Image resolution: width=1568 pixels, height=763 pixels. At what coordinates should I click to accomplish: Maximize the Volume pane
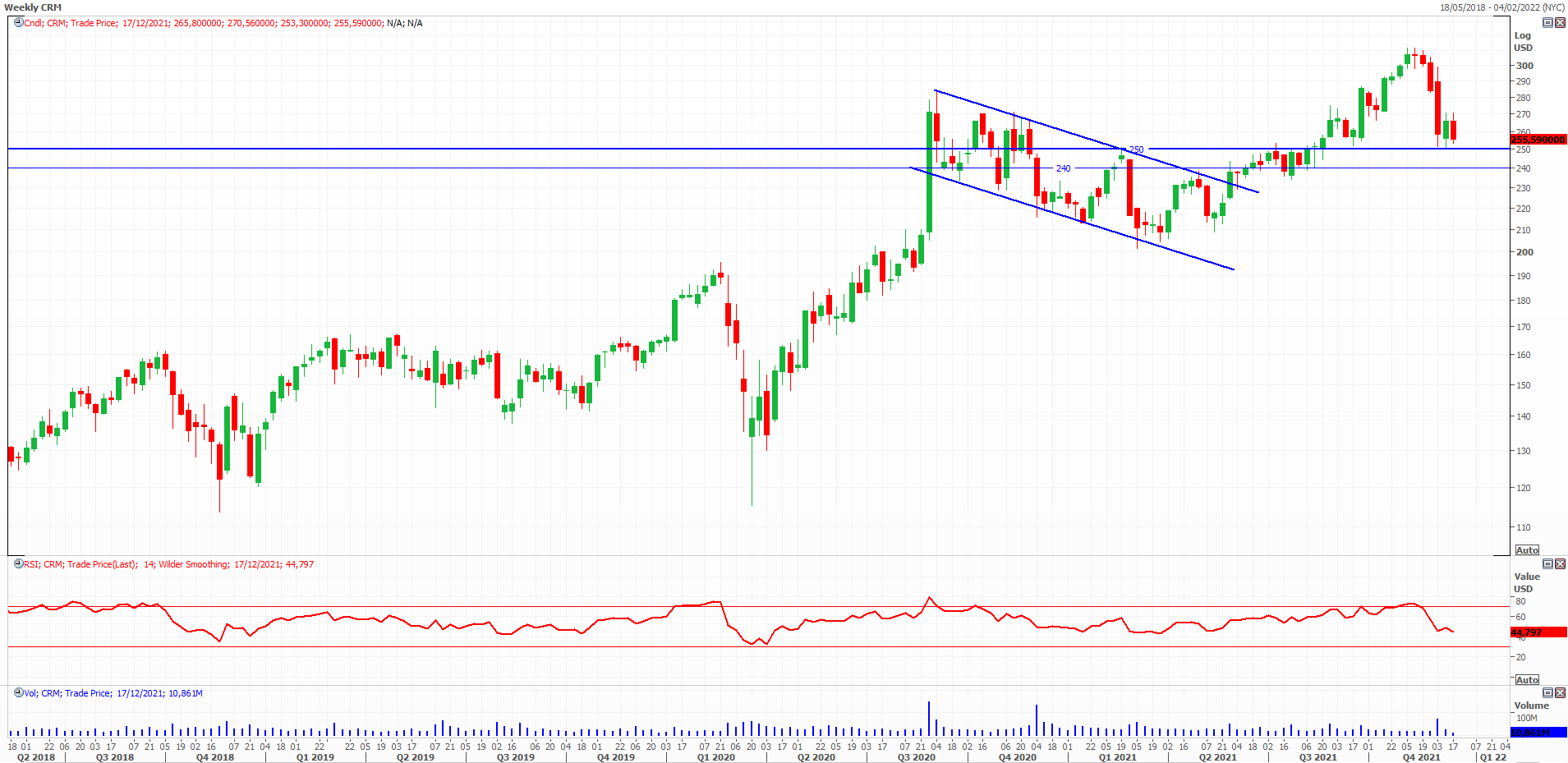1547,693
